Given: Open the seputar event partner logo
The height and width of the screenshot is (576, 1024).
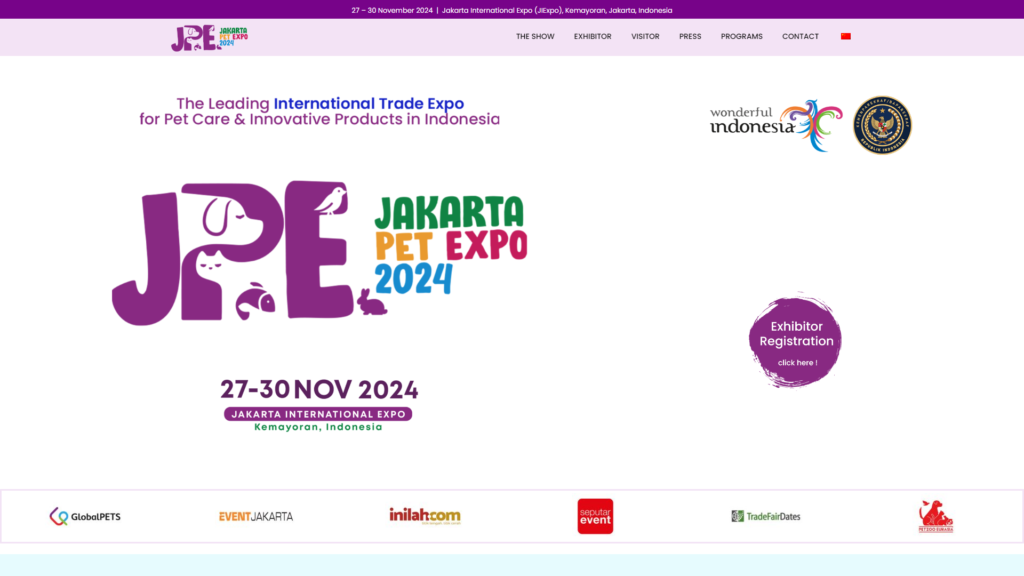Looking at the screenshot, I should (595, 516).
